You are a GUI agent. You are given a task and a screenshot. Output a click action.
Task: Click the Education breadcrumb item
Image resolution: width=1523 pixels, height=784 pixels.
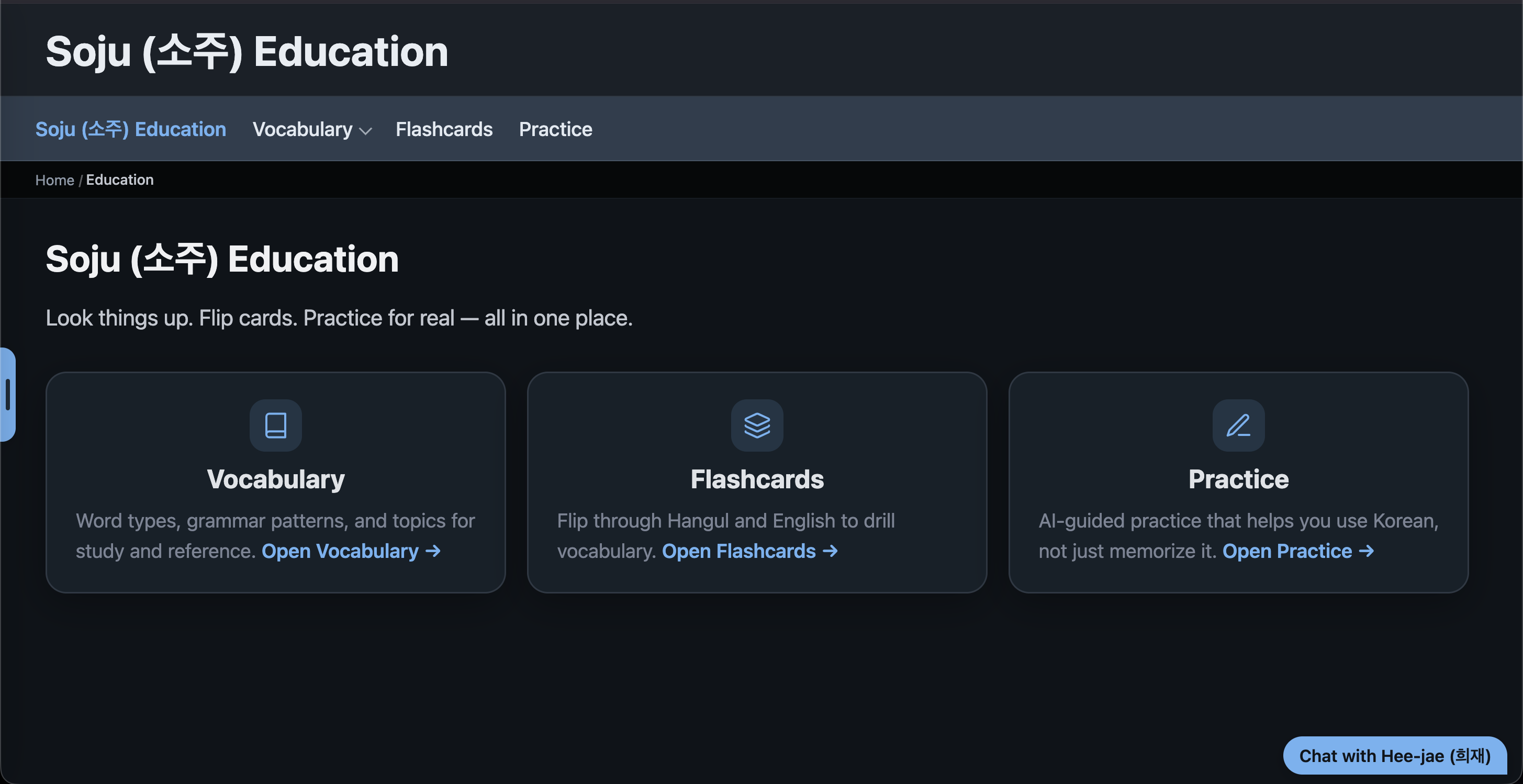(x=119, y=180)
